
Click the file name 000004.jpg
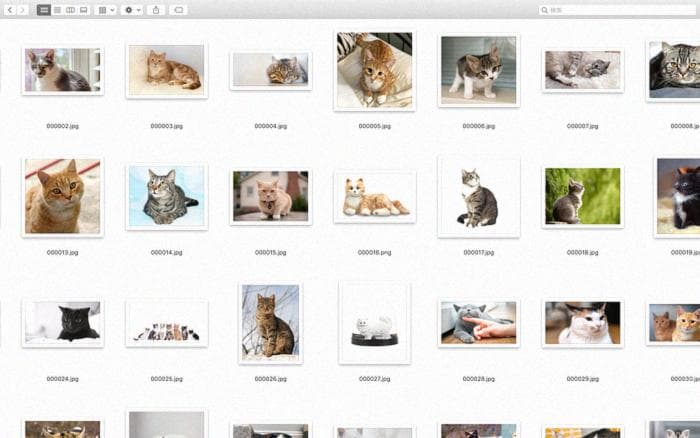point(271,126)
